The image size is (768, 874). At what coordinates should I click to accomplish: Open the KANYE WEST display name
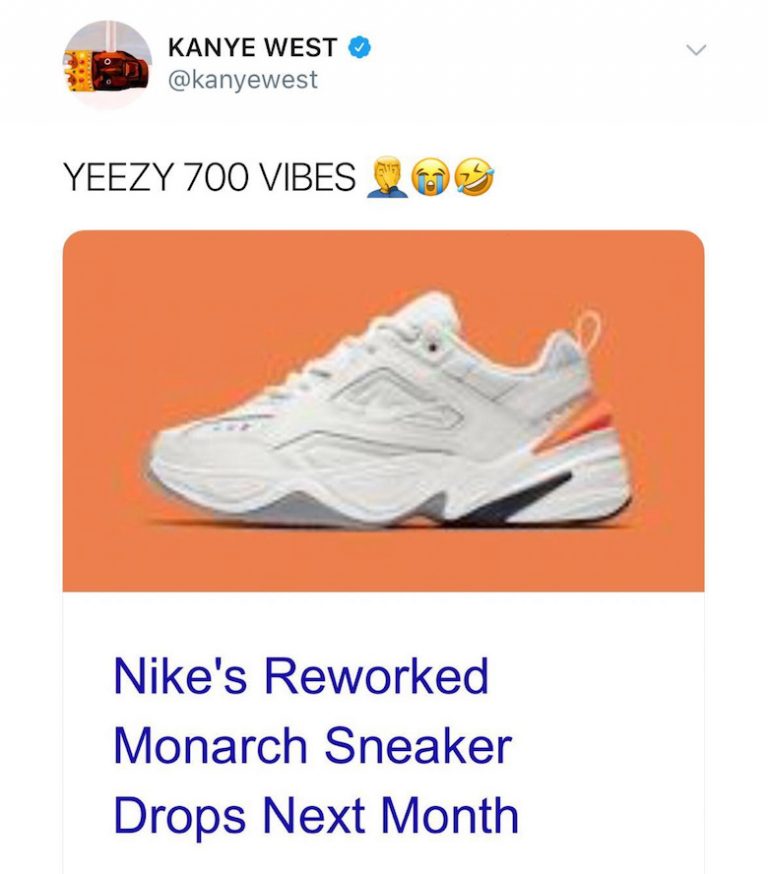pos(253,47)
